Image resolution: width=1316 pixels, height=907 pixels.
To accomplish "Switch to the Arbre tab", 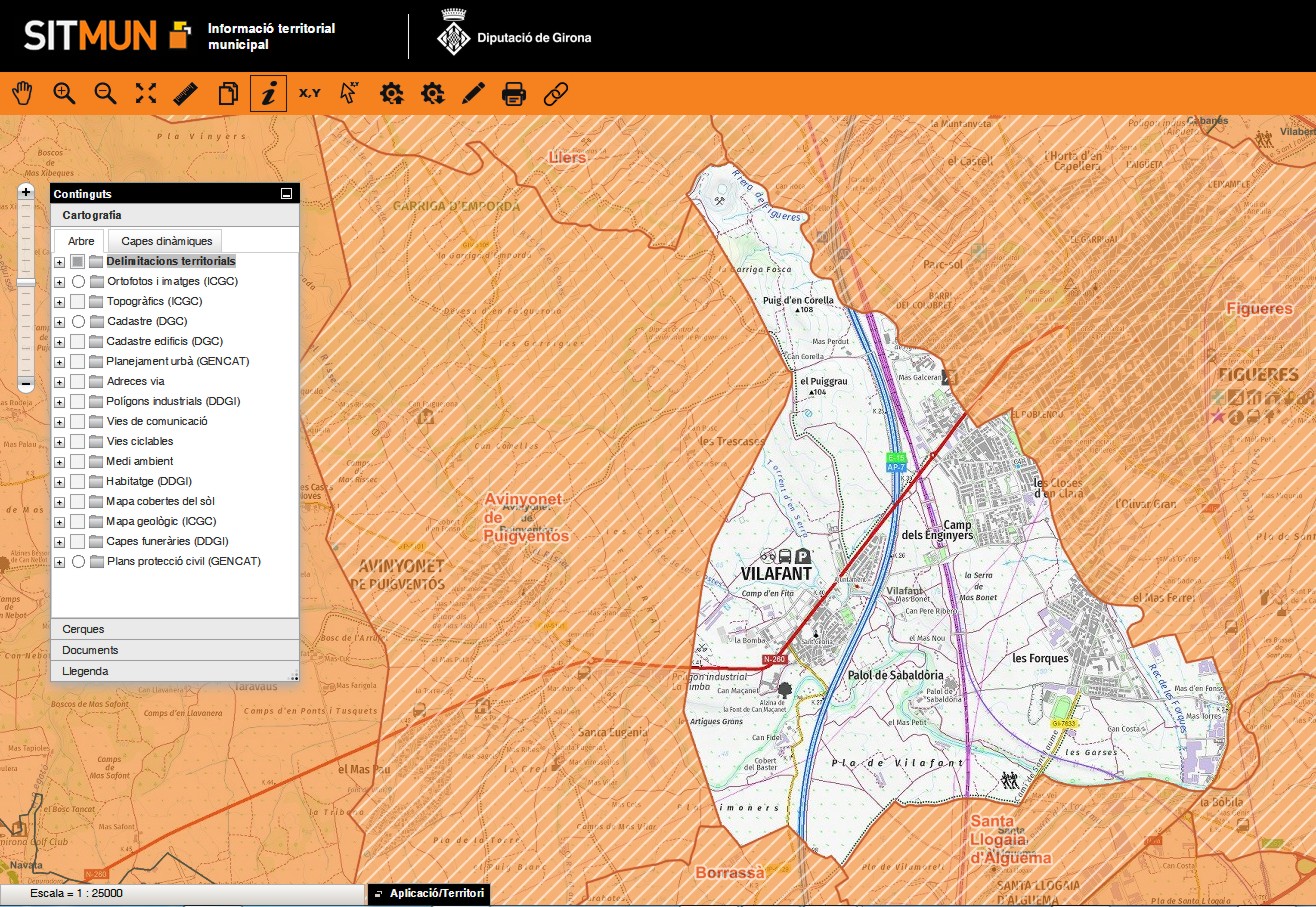I will [81, 241].
